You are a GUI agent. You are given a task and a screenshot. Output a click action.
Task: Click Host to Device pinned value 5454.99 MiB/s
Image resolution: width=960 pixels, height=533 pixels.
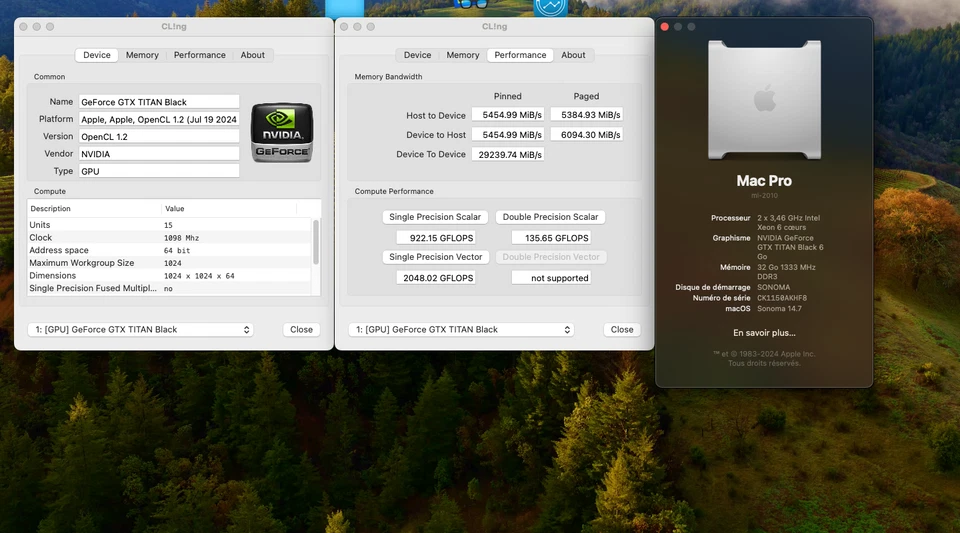(508, 114)
